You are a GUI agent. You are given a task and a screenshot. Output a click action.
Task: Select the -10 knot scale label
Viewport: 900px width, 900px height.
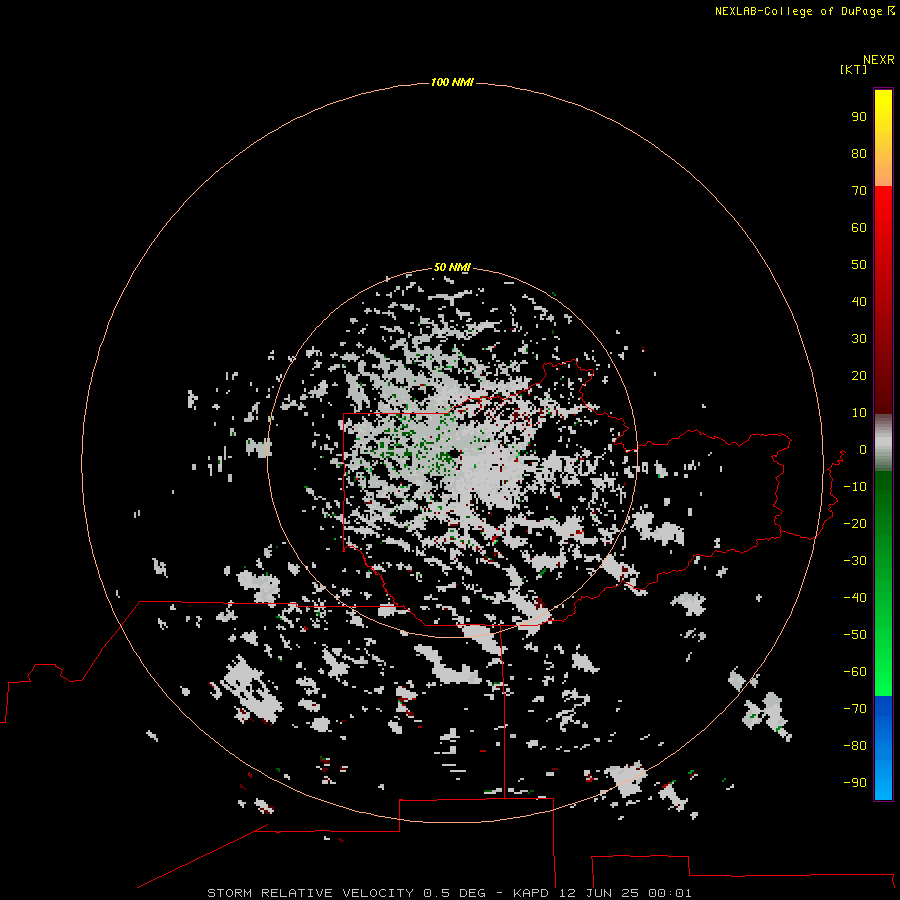click(x=855, y=487)
